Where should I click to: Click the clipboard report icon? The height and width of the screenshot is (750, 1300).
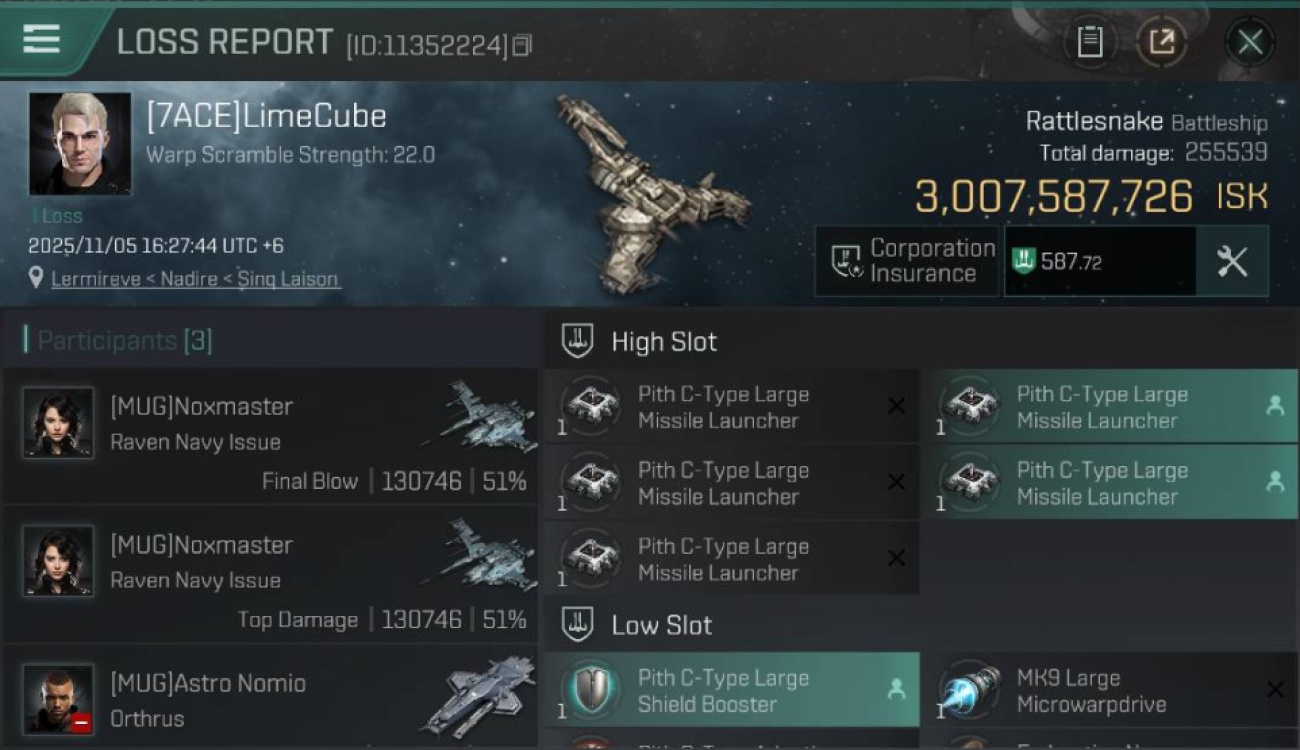click(x=1089, y=42)
